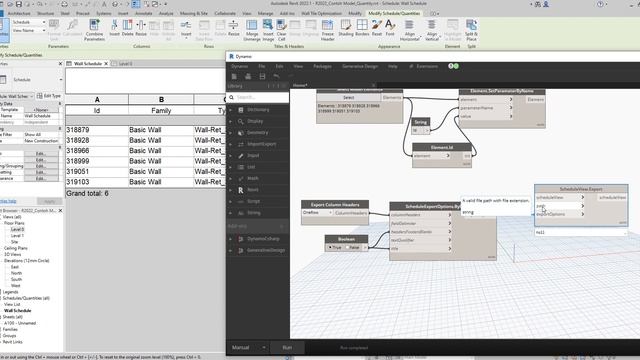The height and width of the screenshot is (360, 640).
Task: Open the Annotate ribbon tab
Action: (143, 13)
